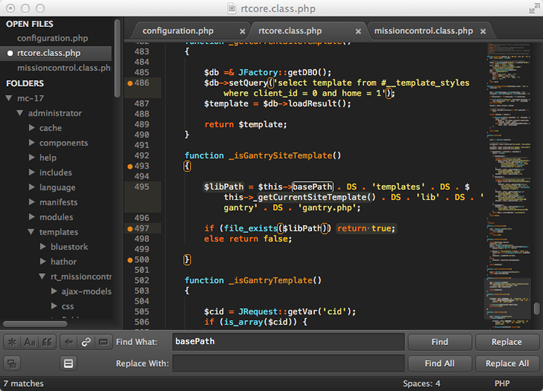Click the file proxy icon in title bar
The image size is (543, 391).
(232, 8)
